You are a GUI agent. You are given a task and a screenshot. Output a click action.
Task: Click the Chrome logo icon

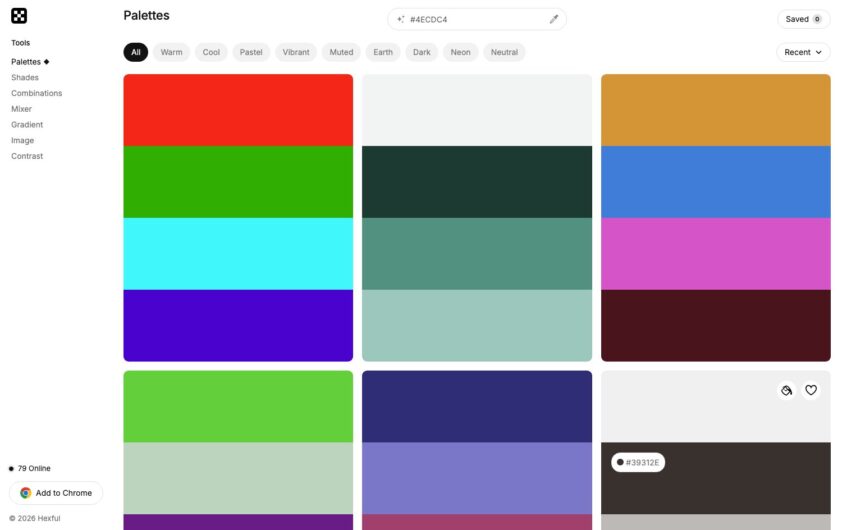(25, 493)
